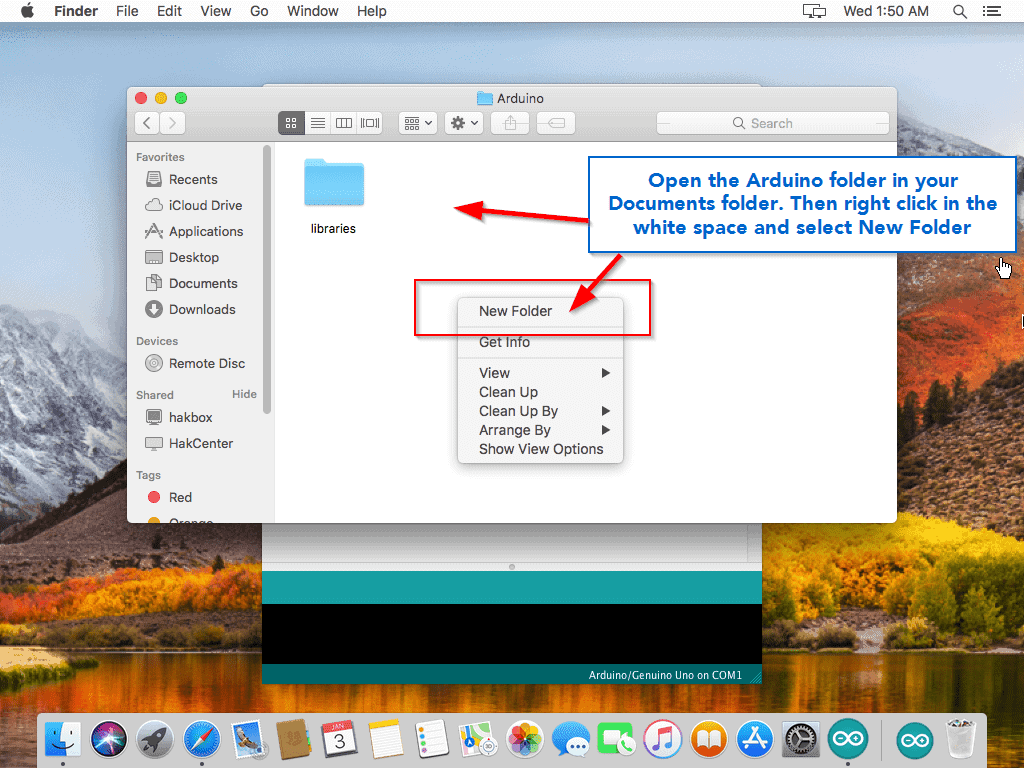Open the Edit menu
This screenshot has height=768, width=1024.
coord(169,11)
